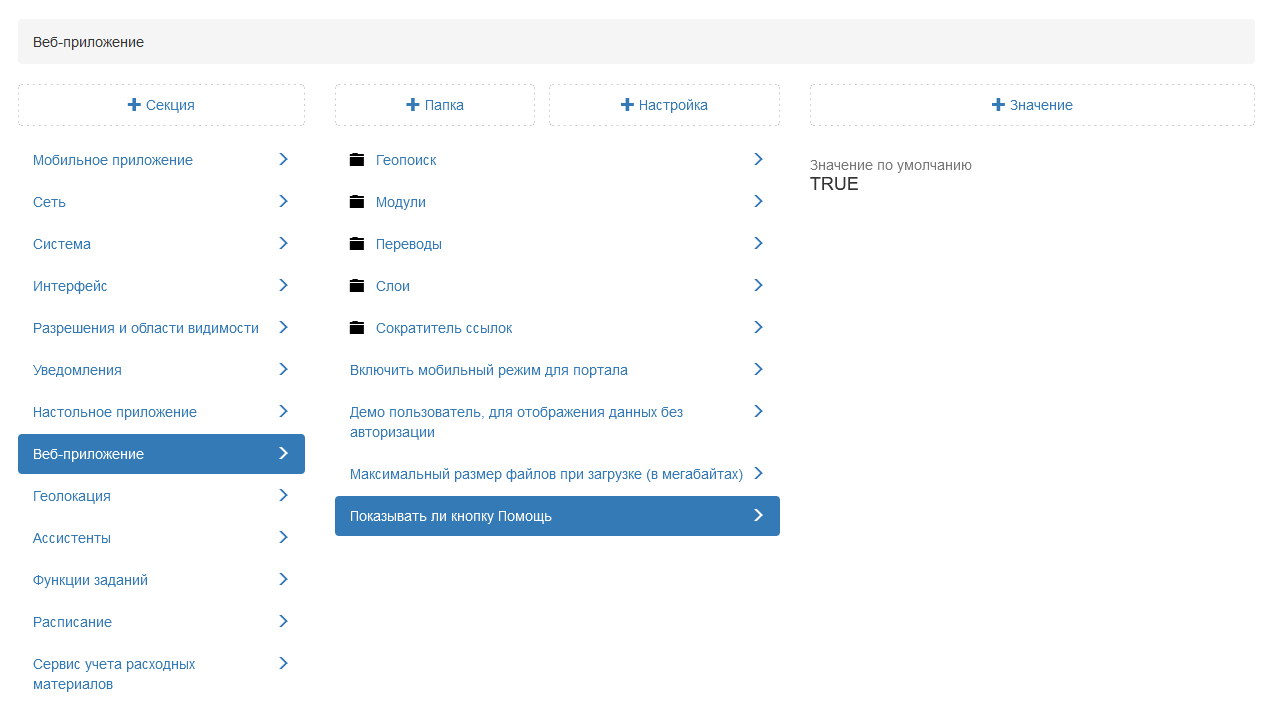Select the Интерфейс section
The image size is (1273, 721).
pos(70,286)
